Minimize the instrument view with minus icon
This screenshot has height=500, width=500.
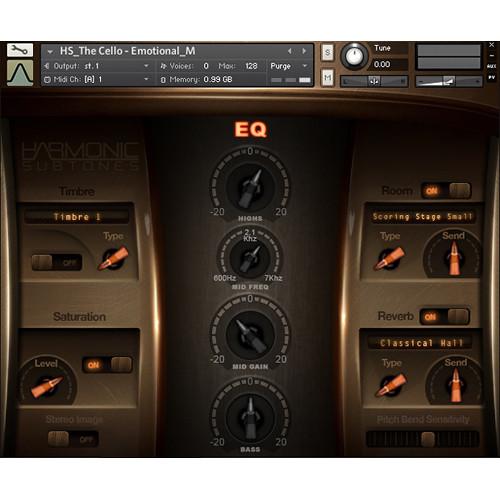(492, 56)
